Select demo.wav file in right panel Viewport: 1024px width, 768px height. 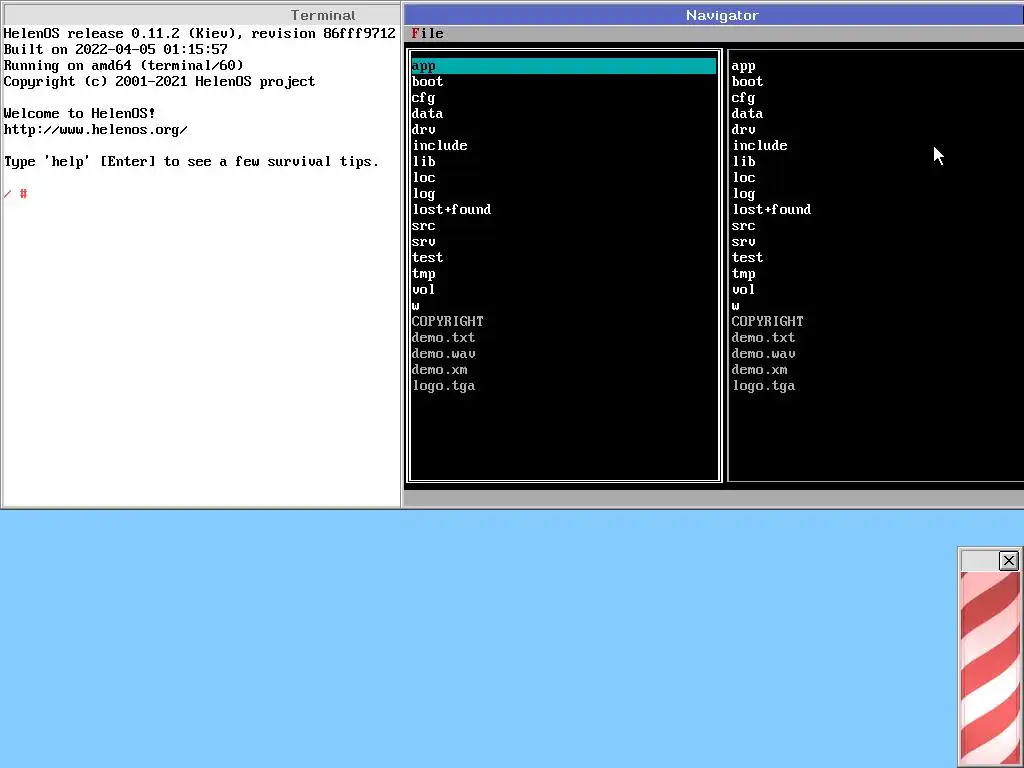(x=763, y=353)
